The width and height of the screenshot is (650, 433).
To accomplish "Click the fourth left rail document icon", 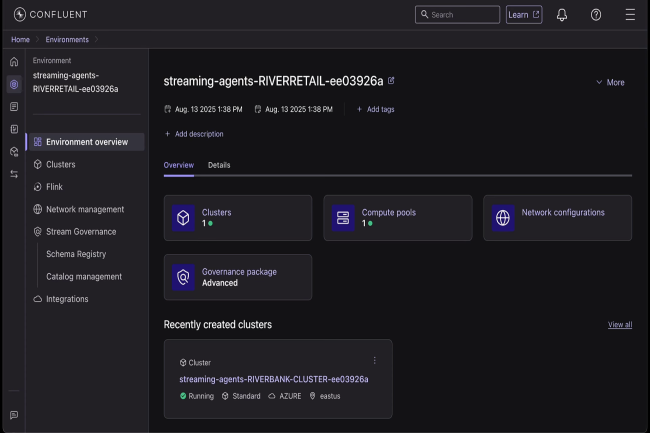I will [14, 129].
